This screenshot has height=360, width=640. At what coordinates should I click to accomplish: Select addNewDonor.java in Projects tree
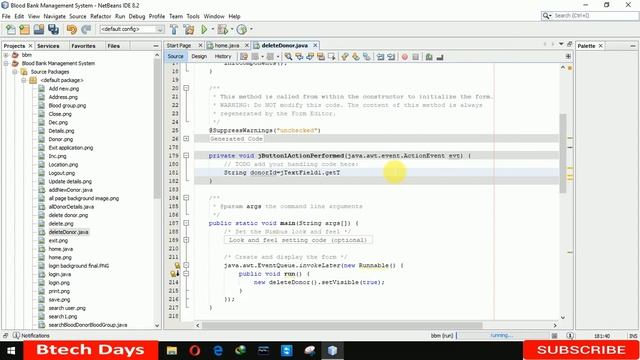coord(70,190)
